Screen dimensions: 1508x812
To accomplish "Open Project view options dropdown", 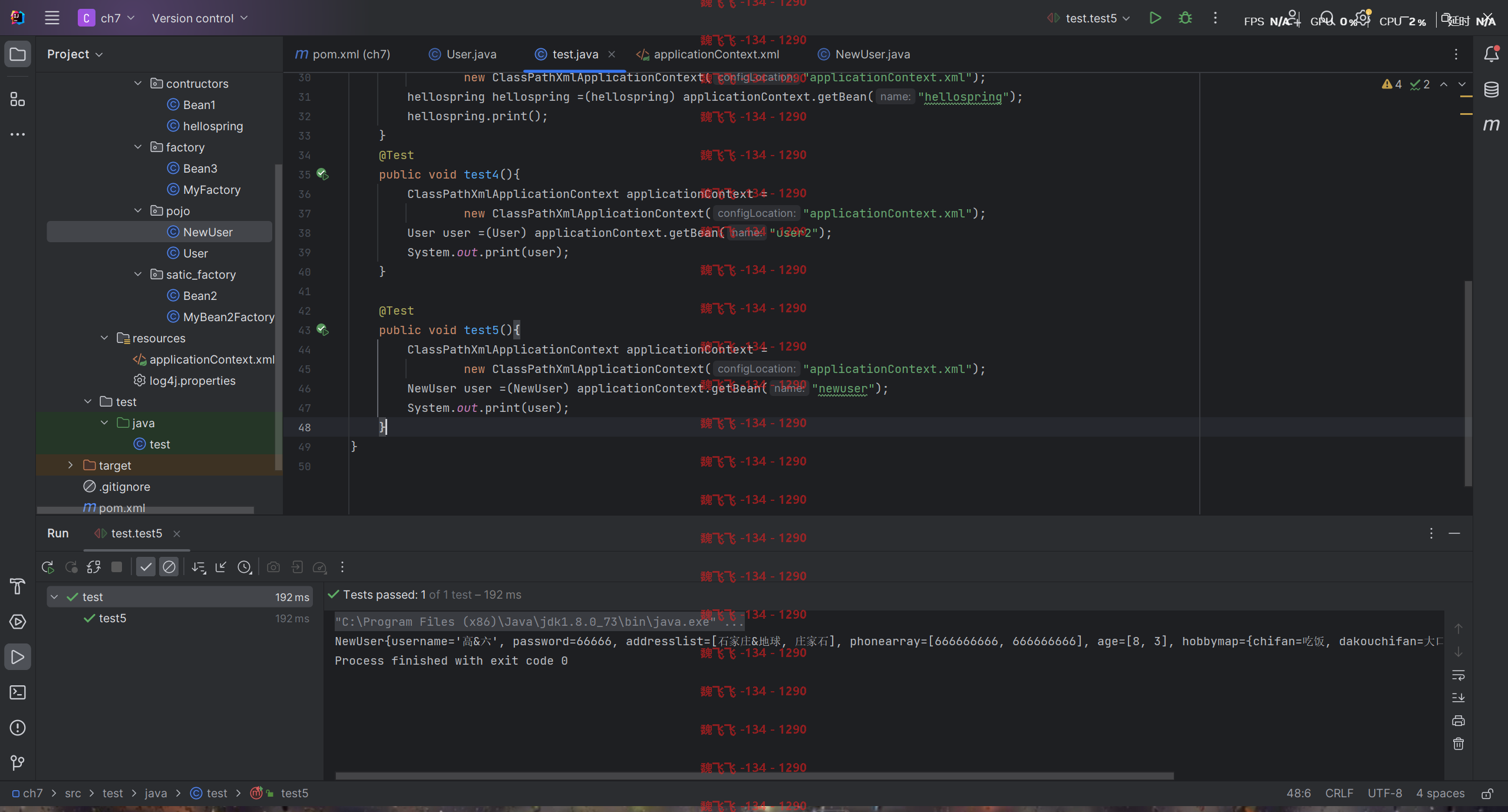I will 75,54.
